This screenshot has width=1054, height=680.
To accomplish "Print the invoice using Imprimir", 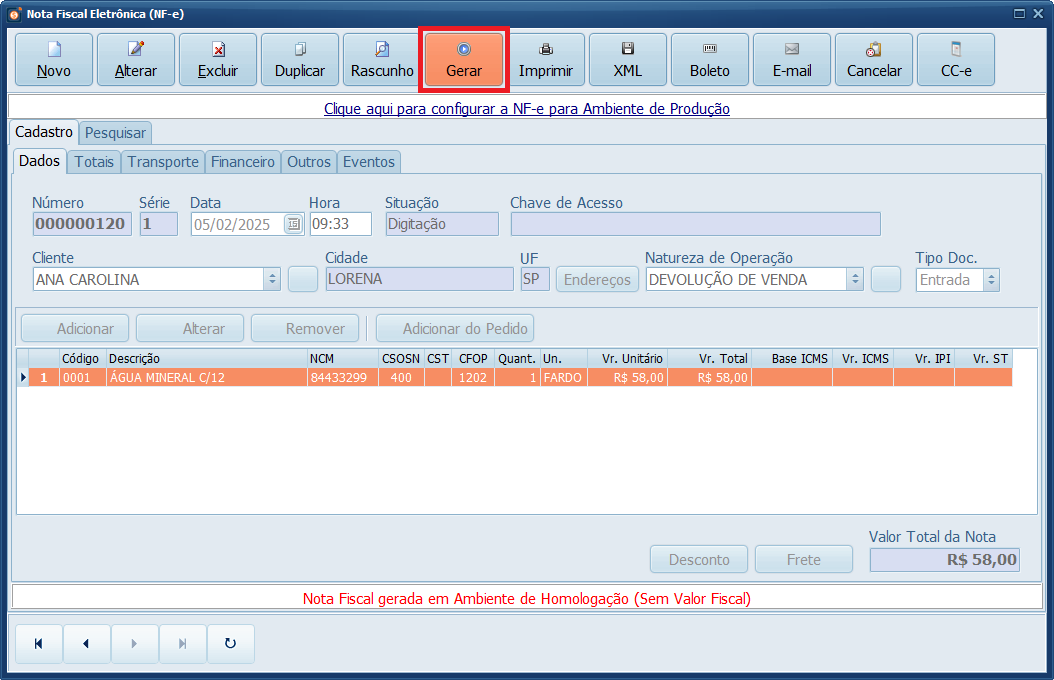I will 546,60.
